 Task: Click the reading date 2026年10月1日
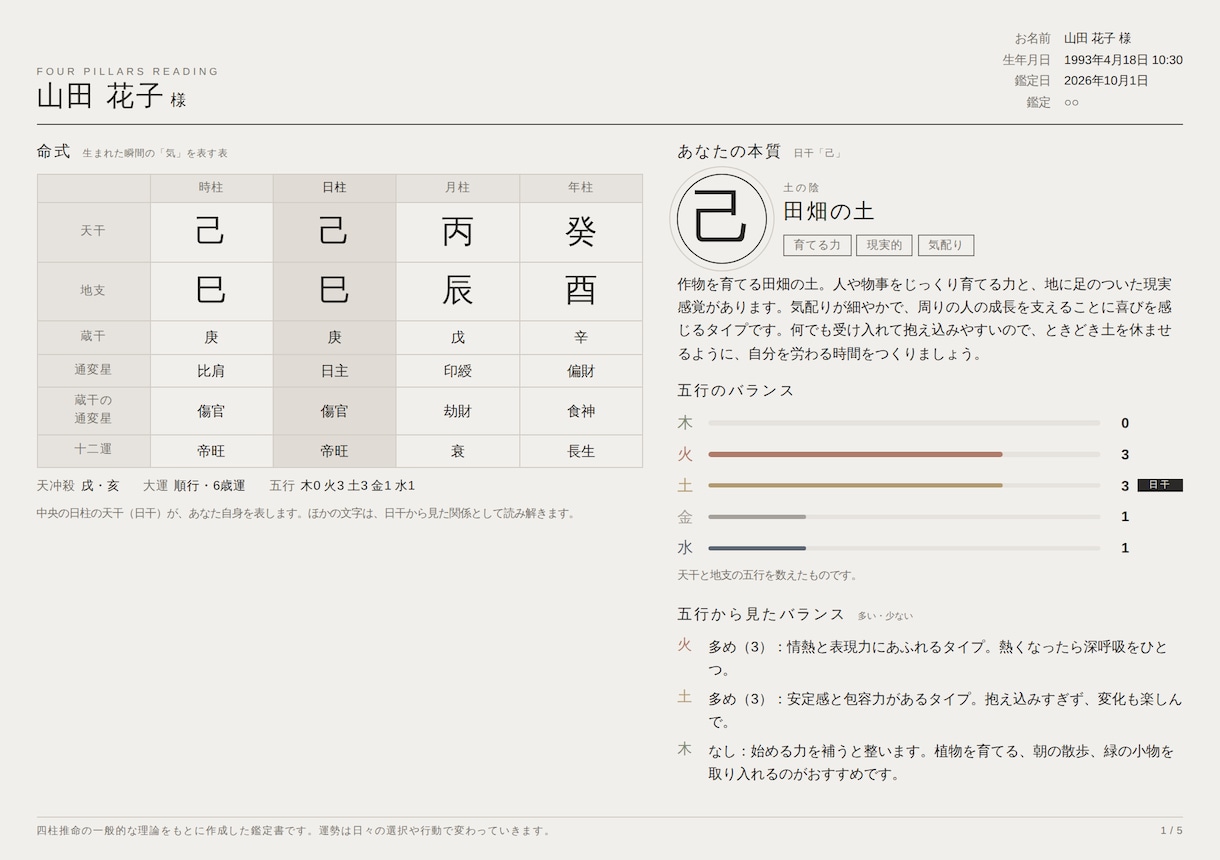(x=1106, y=81)
